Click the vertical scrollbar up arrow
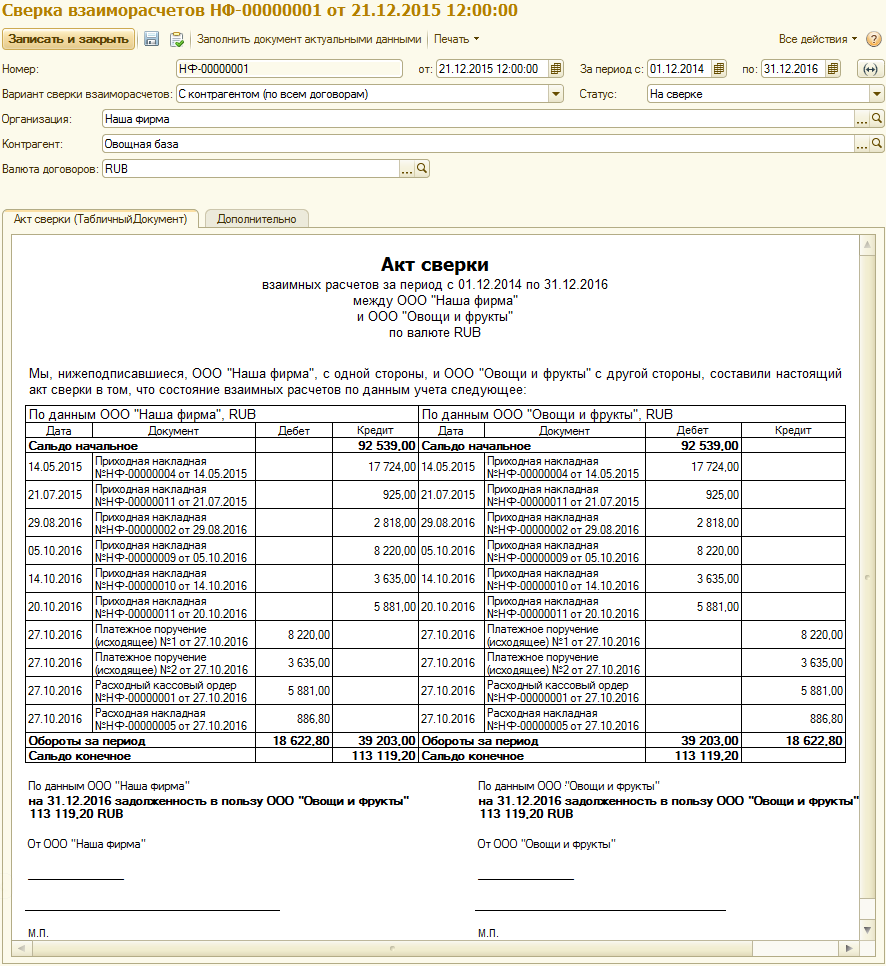 868,245
